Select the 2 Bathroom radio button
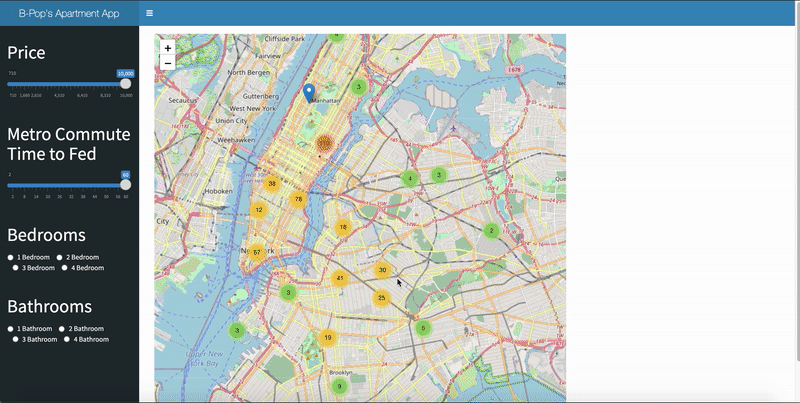 [62, 329]
